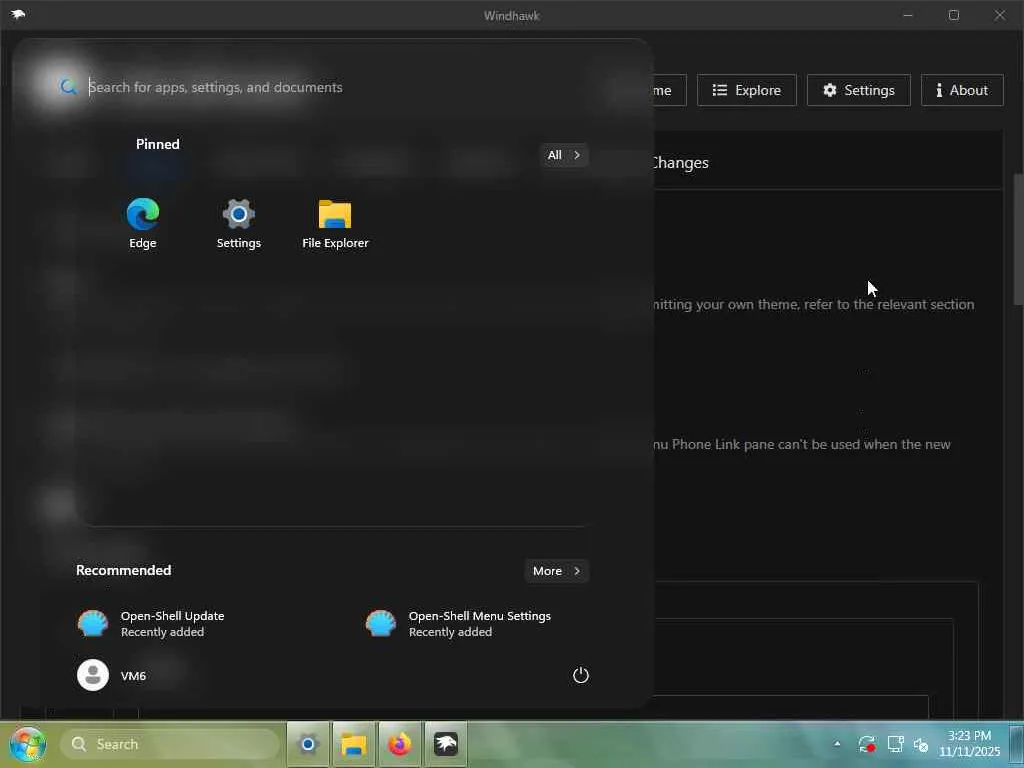This screenshot has width=1024, height=768.
Task: Maximize the Windhawk window
Action: pos(953,15)
